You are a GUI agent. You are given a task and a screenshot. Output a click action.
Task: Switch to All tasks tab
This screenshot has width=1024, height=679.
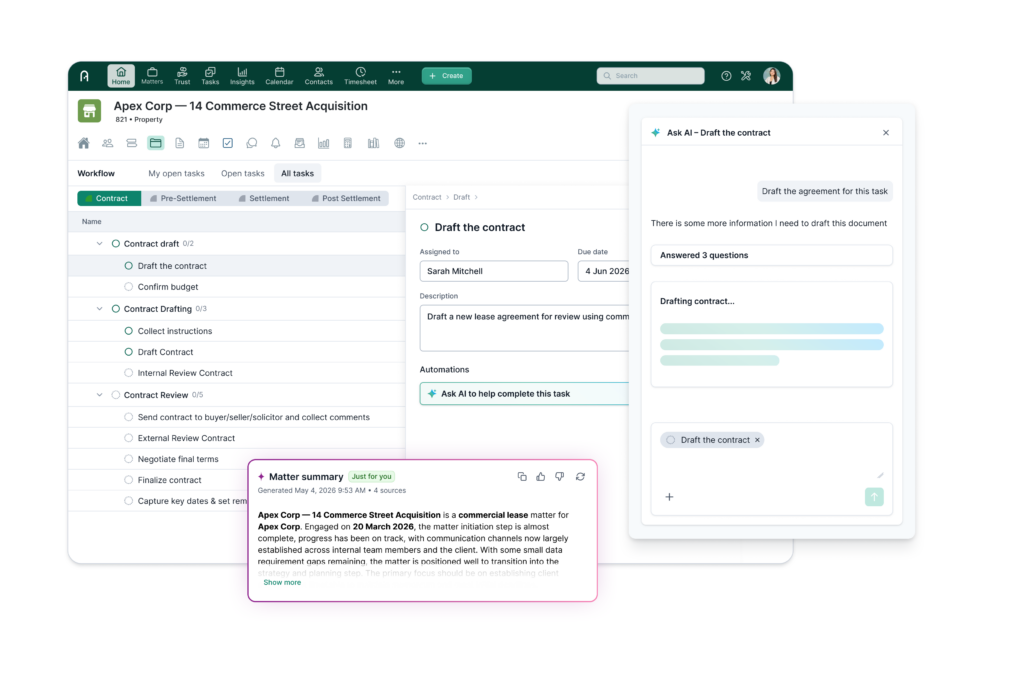tap(297, 173)
